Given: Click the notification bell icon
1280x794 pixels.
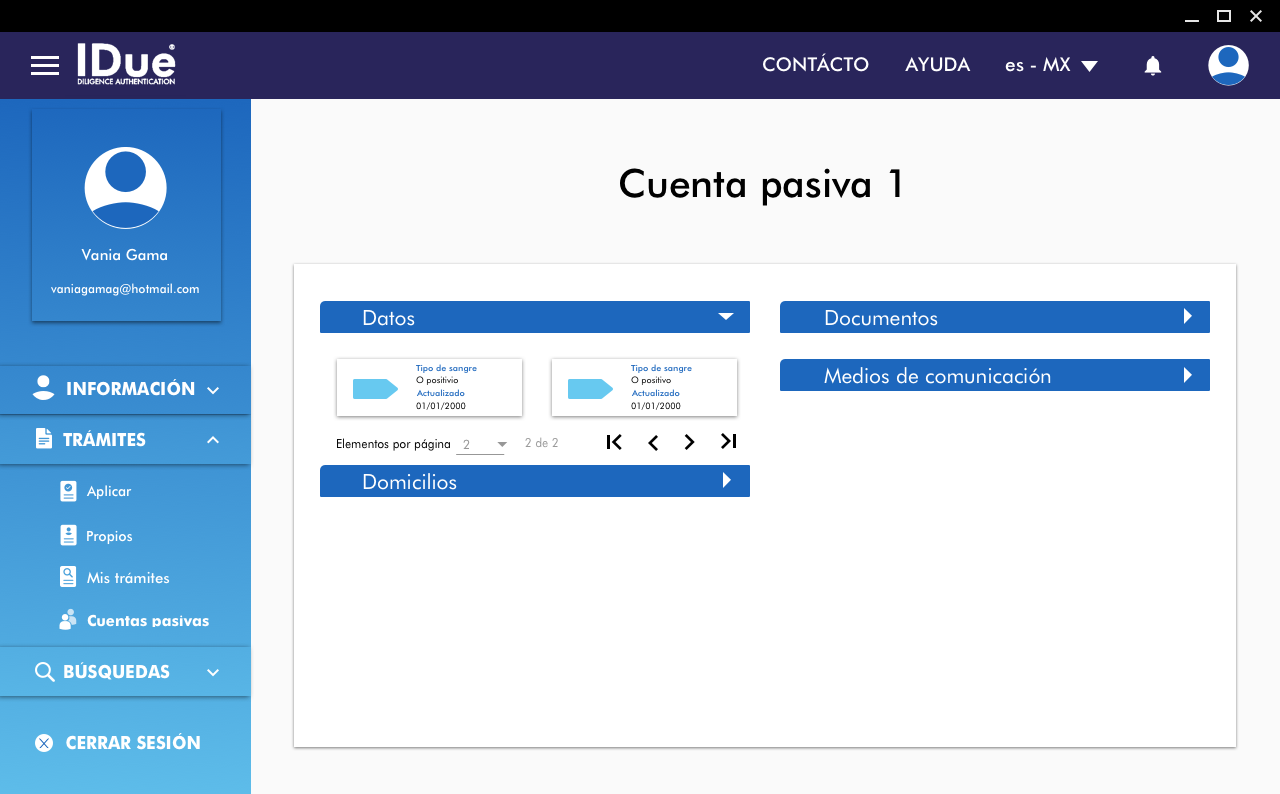Looking at the screenshot, I should click(x=1152, y=66).
